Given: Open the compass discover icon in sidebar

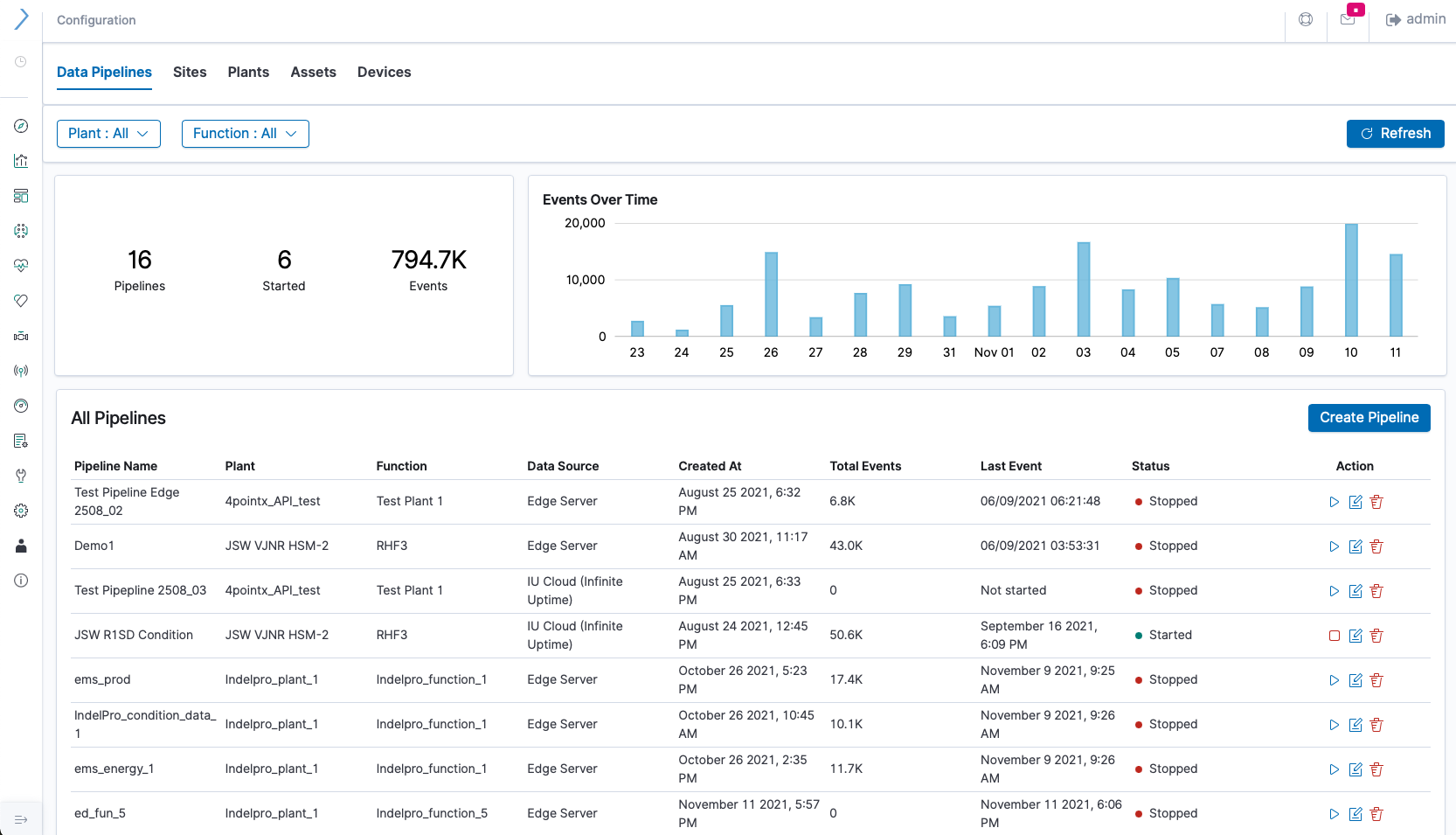Looking at the screenshot, I should 21,126.
